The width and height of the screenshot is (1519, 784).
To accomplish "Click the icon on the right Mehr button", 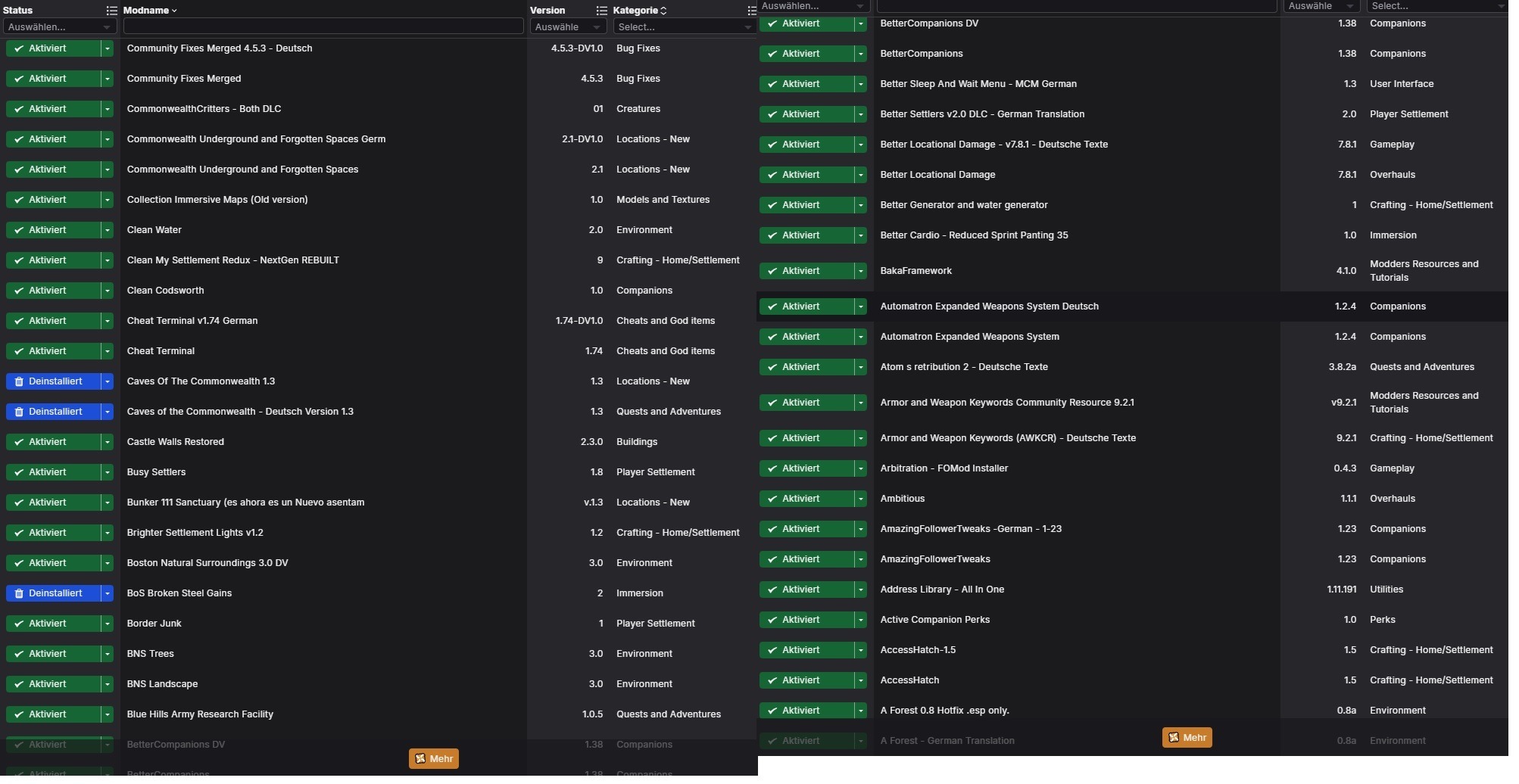I will (1174, 738).
